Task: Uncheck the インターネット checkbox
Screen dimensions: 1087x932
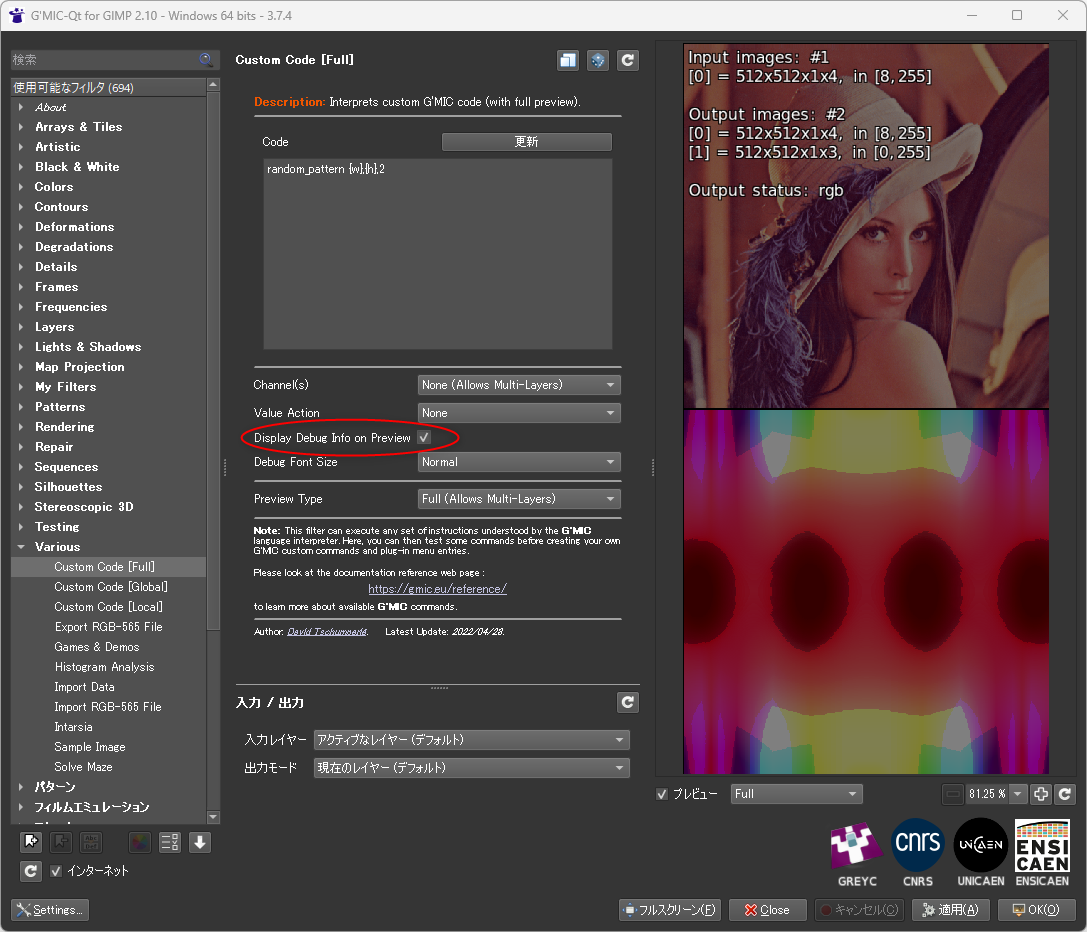Action: click(x=57, y=871)
